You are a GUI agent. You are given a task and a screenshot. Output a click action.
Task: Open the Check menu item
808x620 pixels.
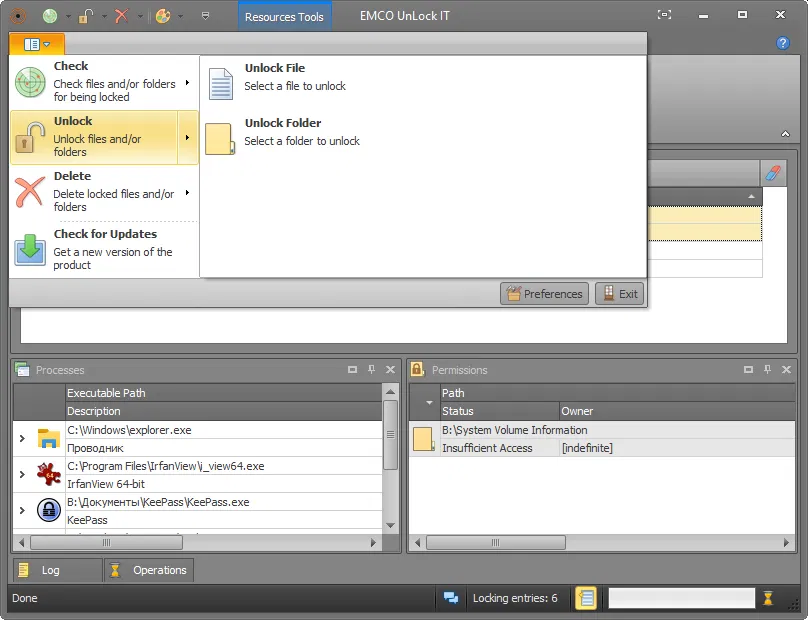104,82
